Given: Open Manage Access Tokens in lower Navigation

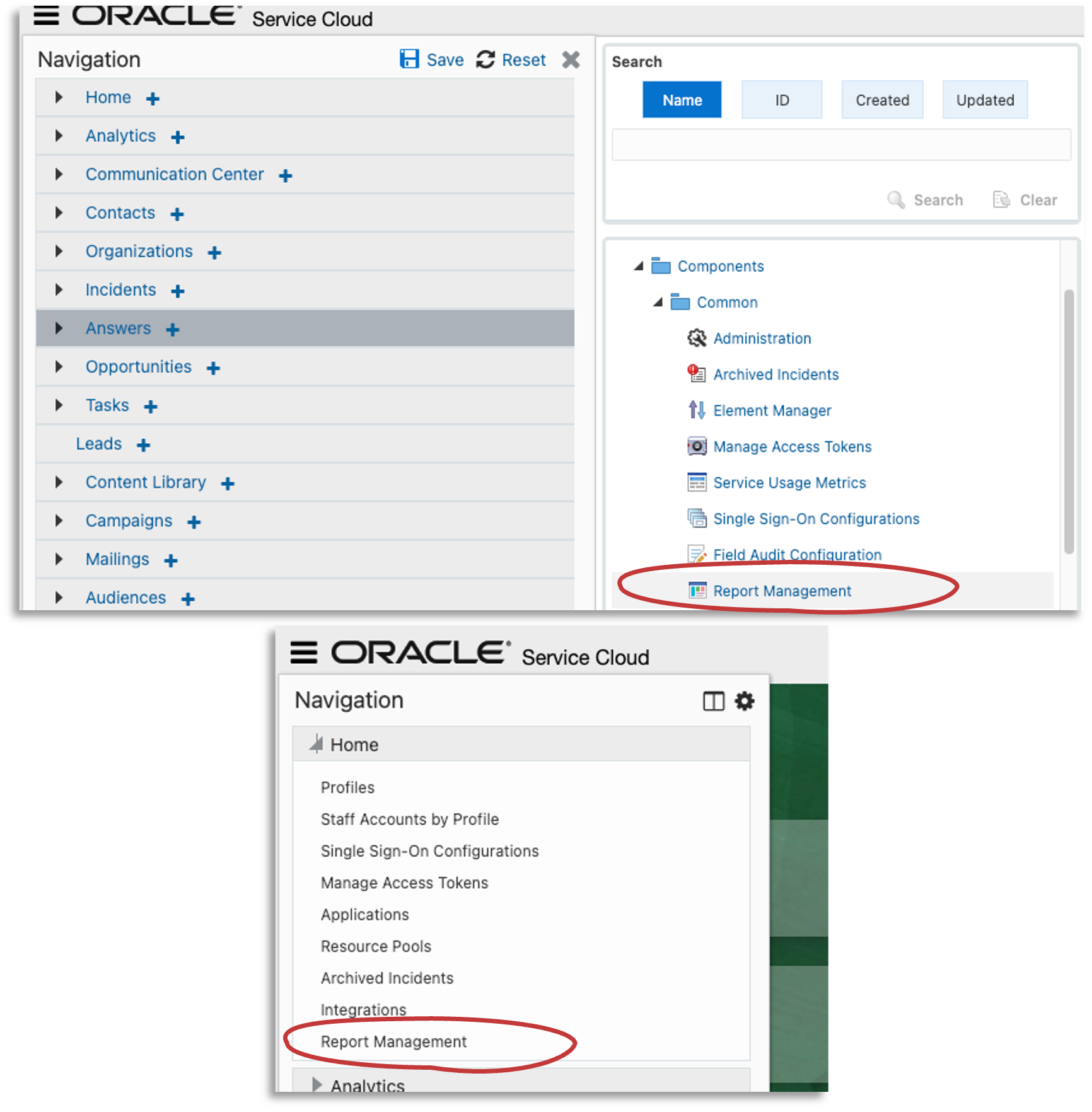Looking at the screenshot, I should pyautogui.click(x=404, y=883).
